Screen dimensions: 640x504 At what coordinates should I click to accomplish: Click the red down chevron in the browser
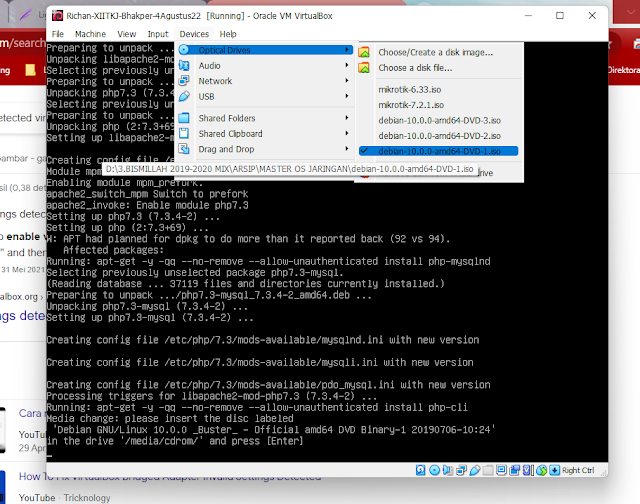(629, 13)
